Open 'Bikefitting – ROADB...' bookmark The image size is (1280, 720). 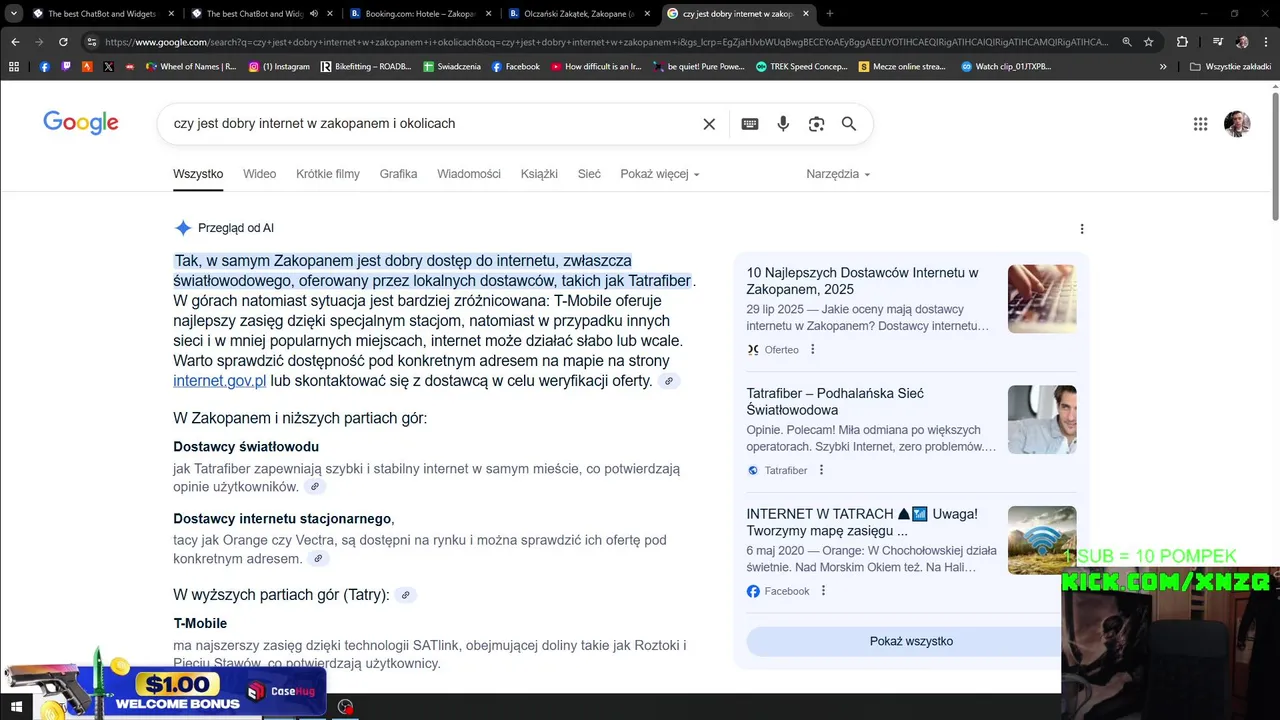pos(366,67)
